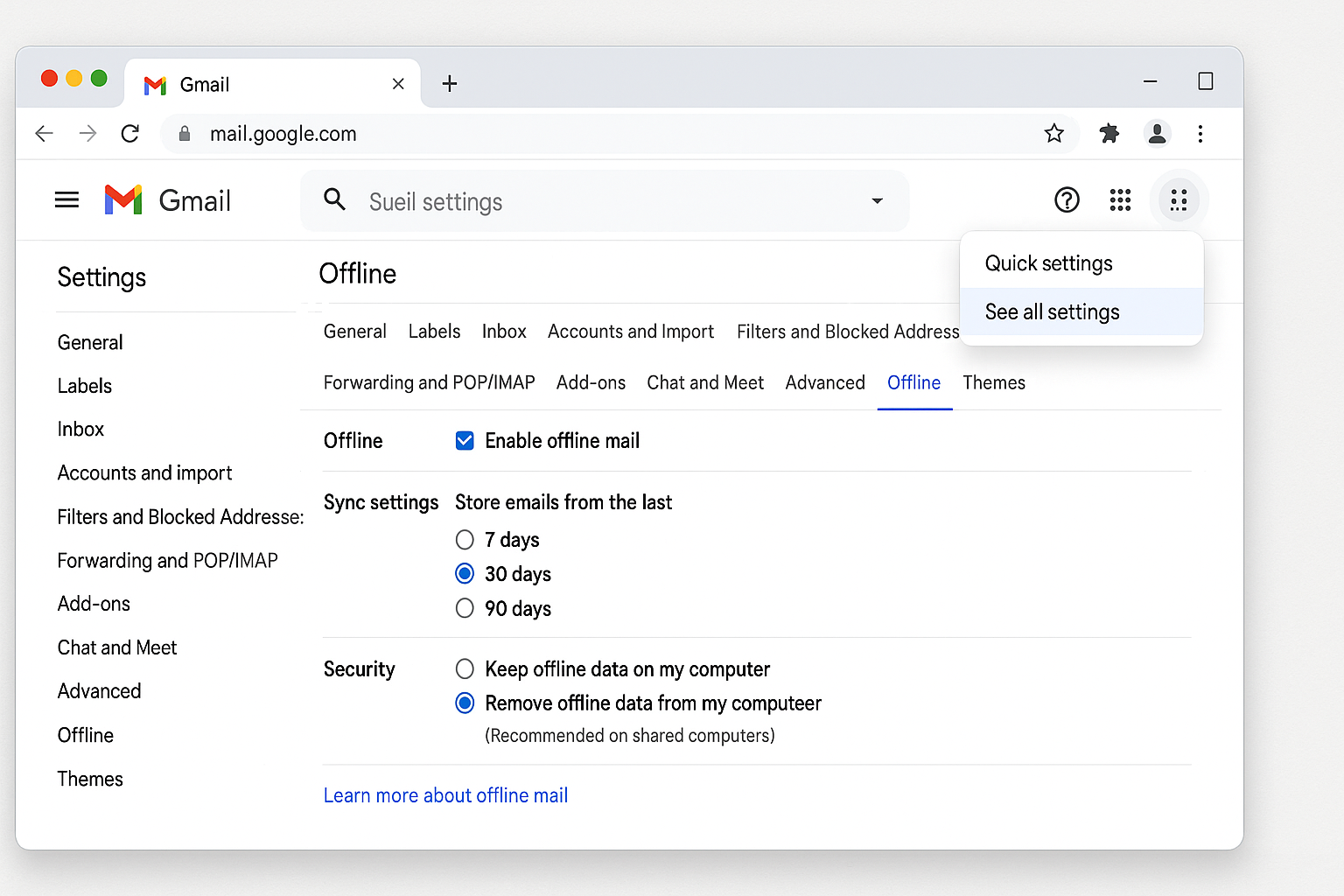The width and height of the screenshot is (1344, 896).
Task: Click the Gmail browser tab title
Action: [205, 85]
